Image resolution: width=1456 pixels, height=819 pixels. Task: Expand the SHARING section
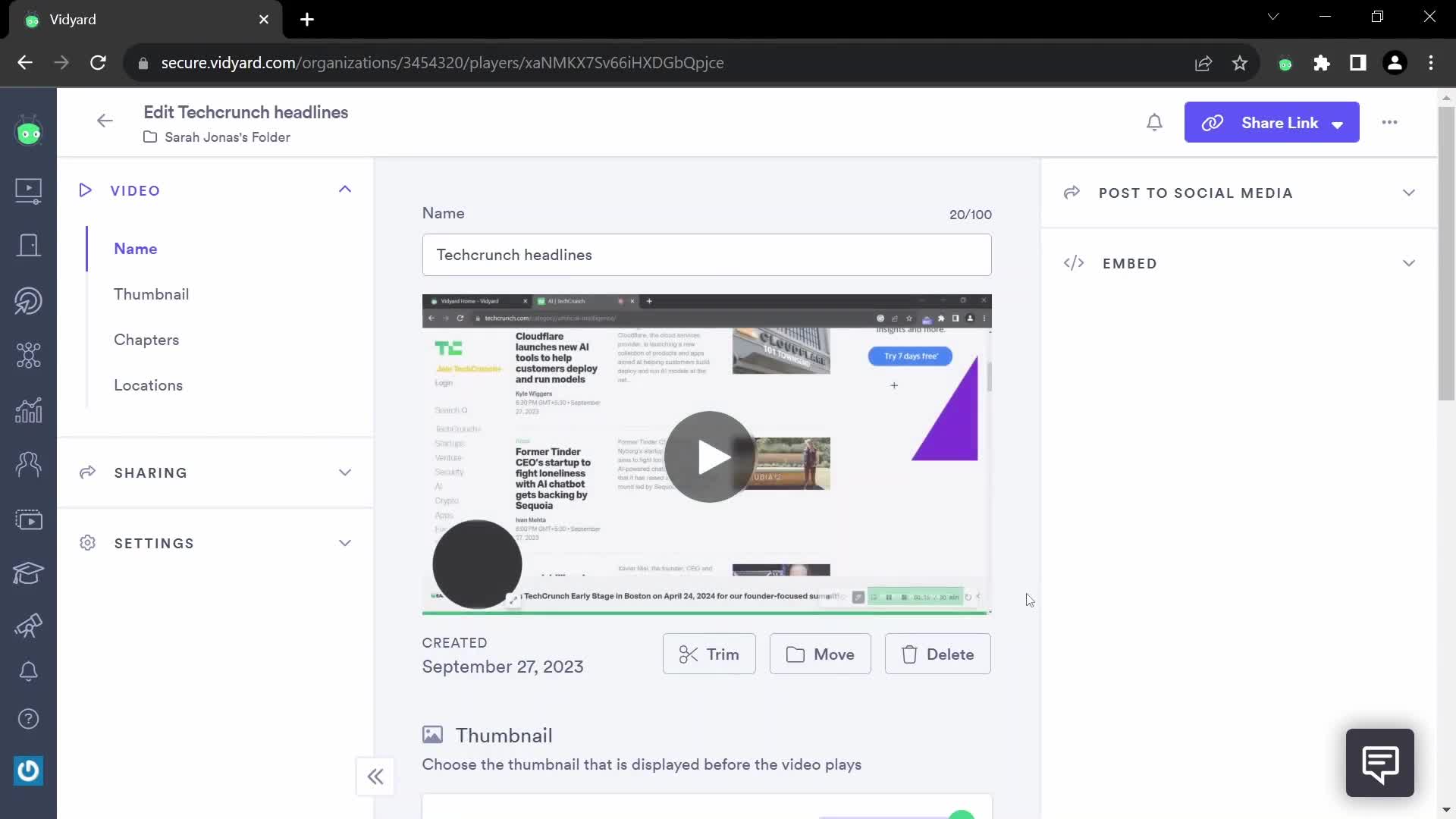click(x=345, y=472)
